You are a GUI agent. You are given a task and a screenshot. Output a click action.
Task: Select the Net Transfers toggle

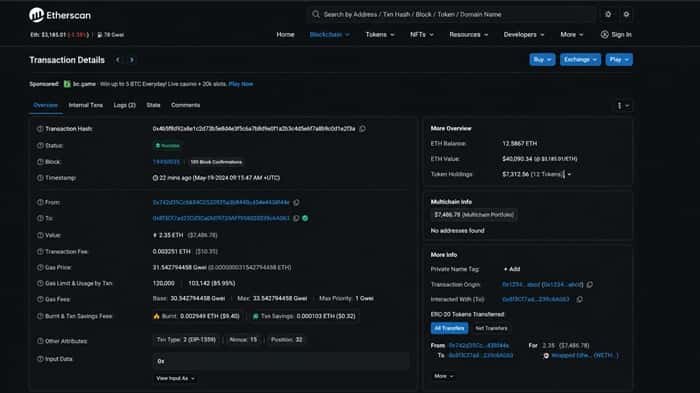[491, 328]
